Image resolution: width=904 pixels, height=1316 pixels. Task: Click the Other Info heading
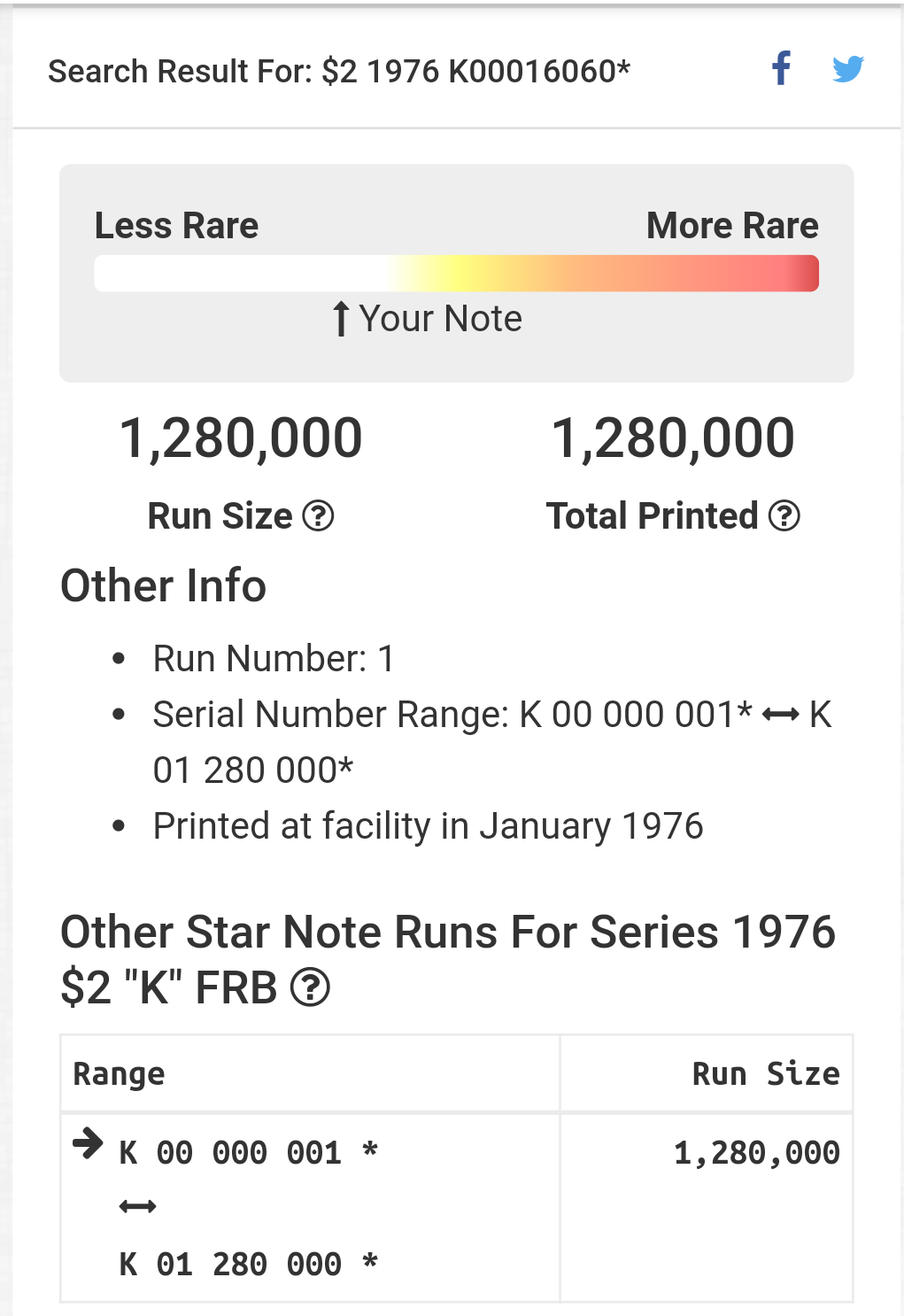pyautogui.click(x=163, y=585)
